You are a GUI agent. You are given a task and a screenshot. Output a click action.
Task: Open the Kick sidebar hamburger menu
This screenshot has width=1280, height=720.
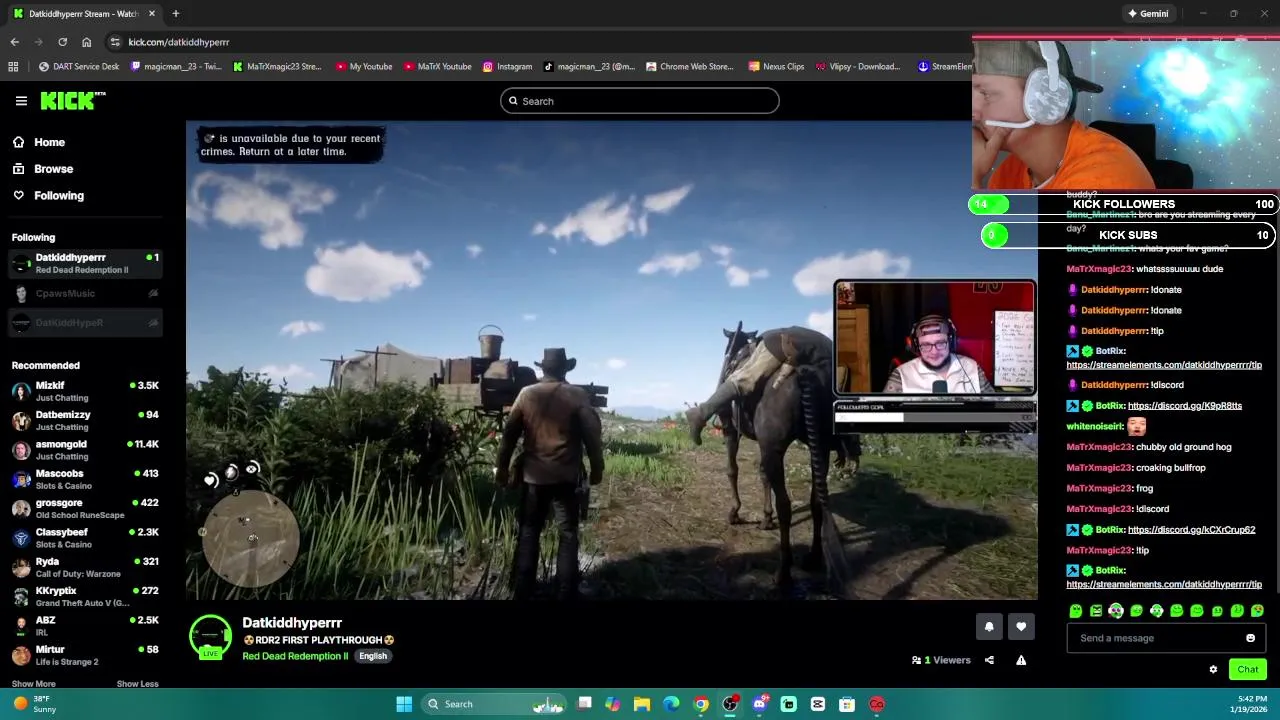21,100
